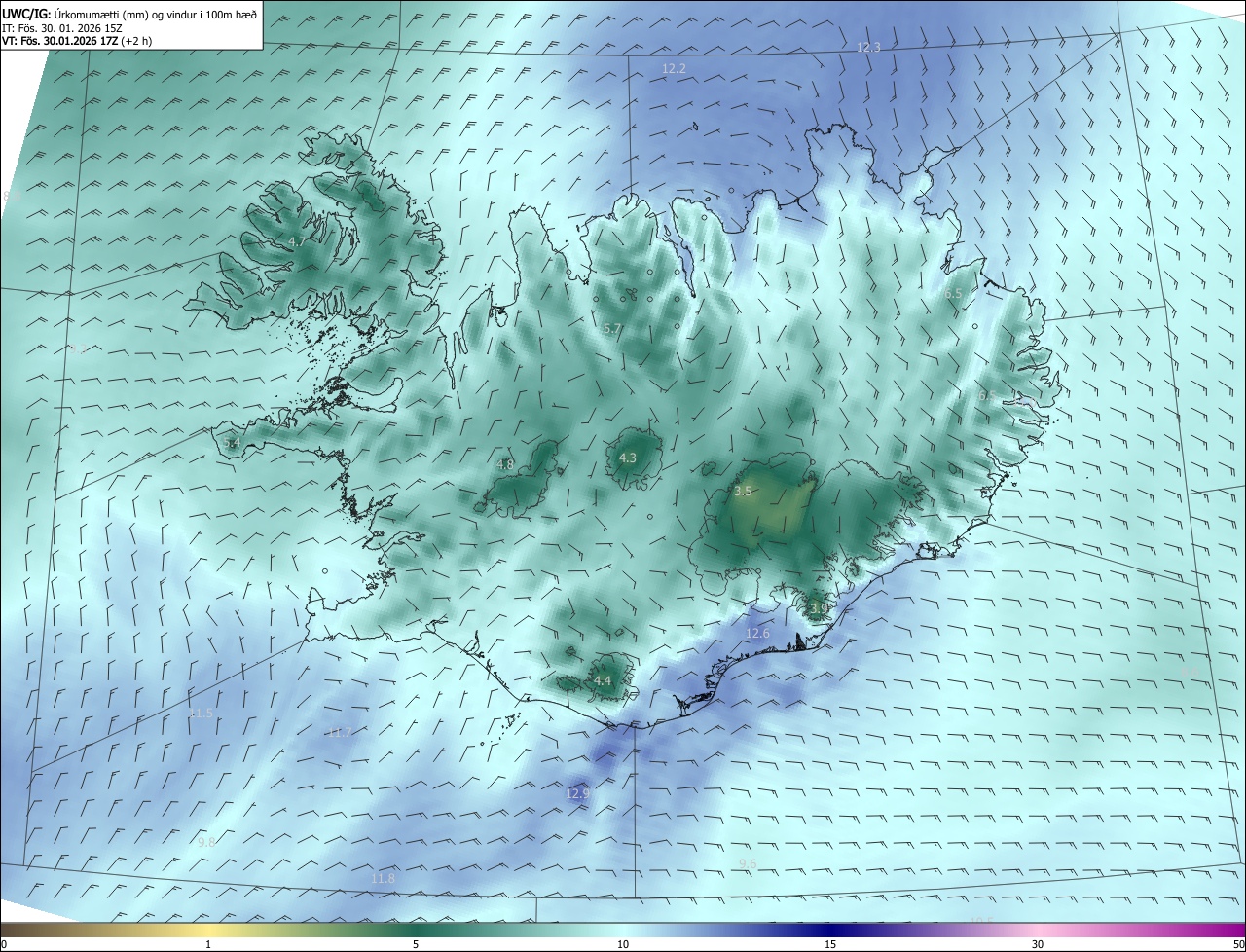Click the 12.6 value off the southeast coast

pyautogui.click(x=757, y=634)
